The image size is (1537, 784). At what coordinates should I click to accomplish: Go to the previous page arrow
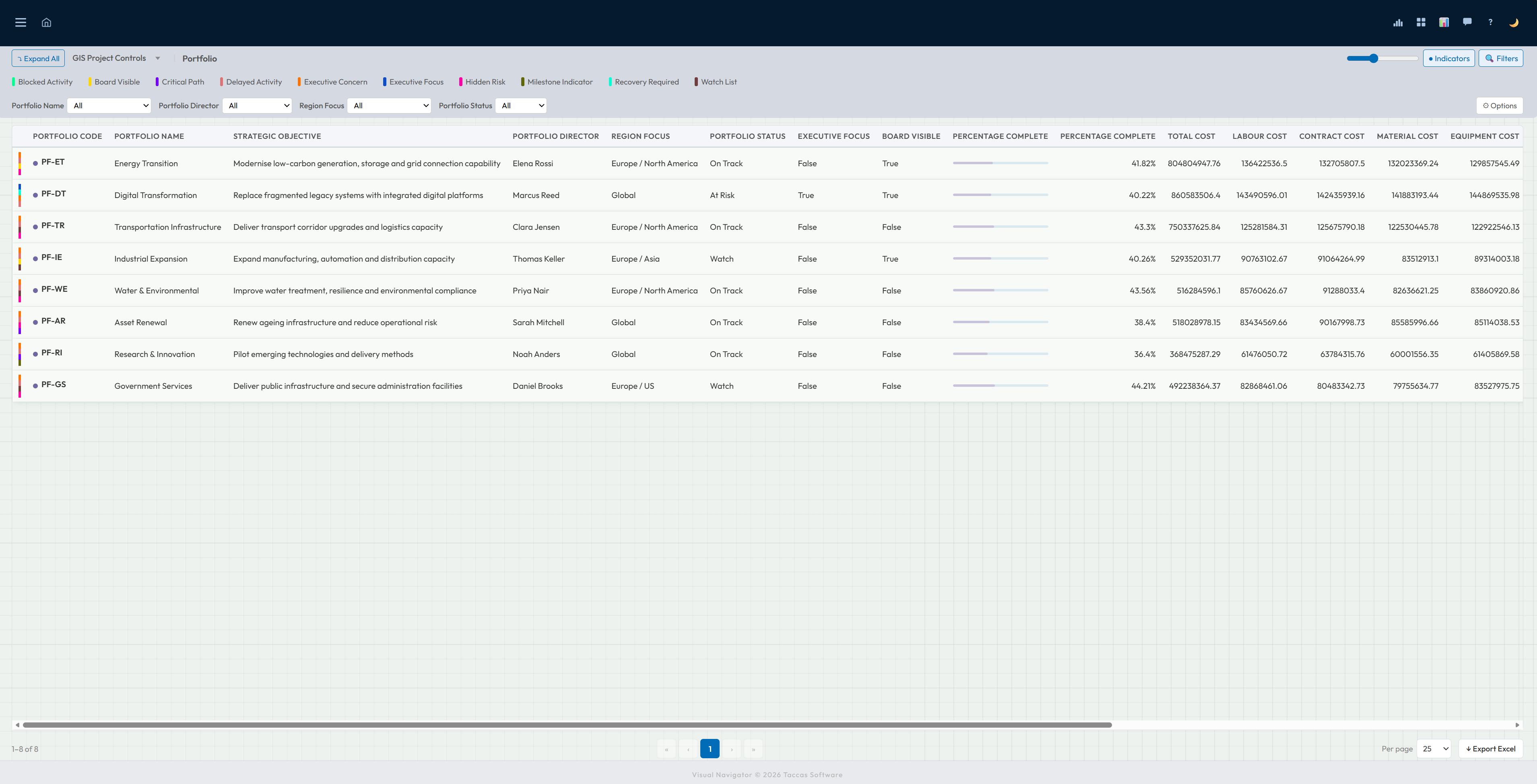pyautogui.click(x=688, y=749)
